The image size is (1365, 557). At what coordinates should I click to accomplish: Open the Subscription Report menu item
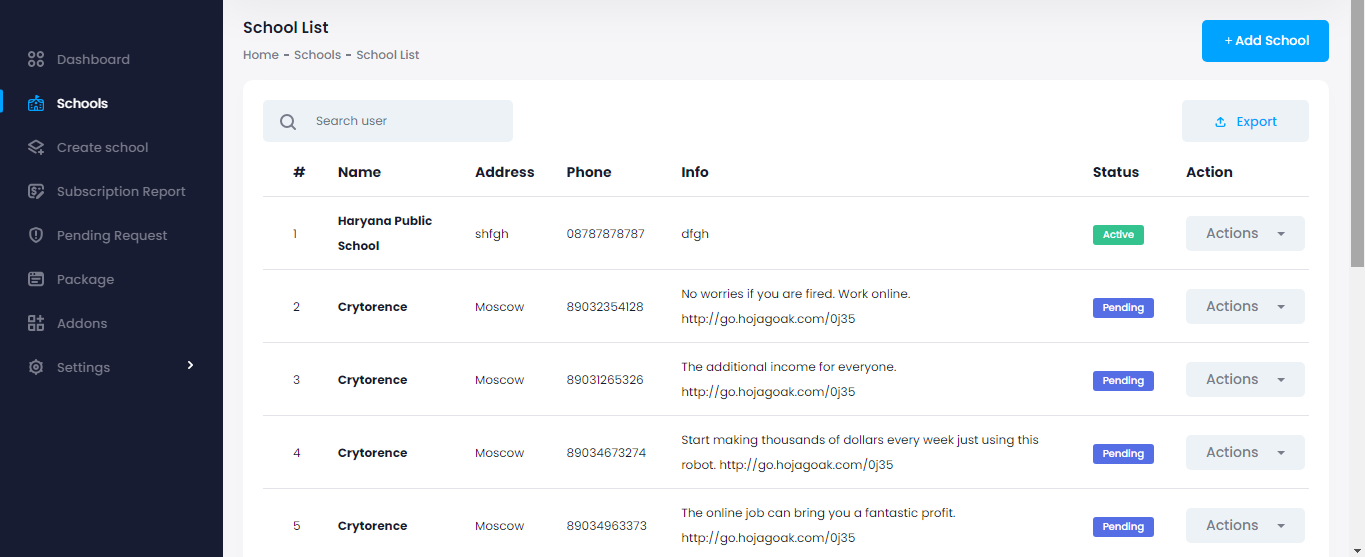tap(121, 191)
